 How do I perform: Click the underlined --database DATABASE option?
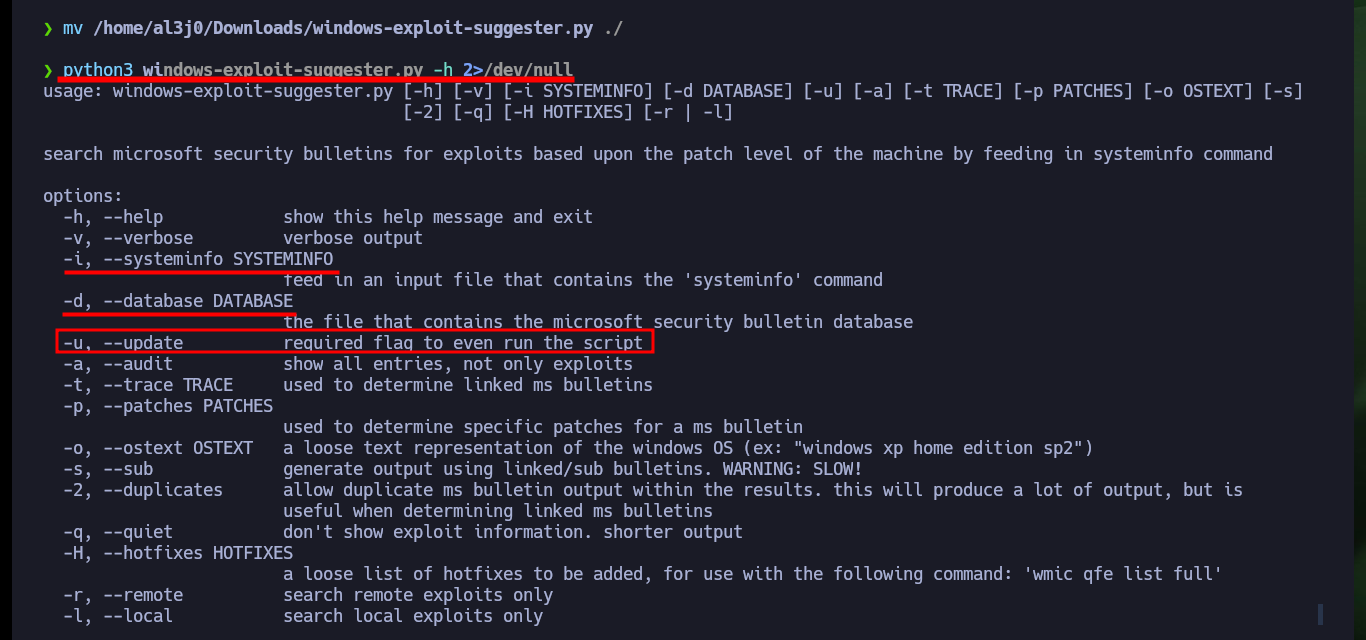tap(178, 301)
